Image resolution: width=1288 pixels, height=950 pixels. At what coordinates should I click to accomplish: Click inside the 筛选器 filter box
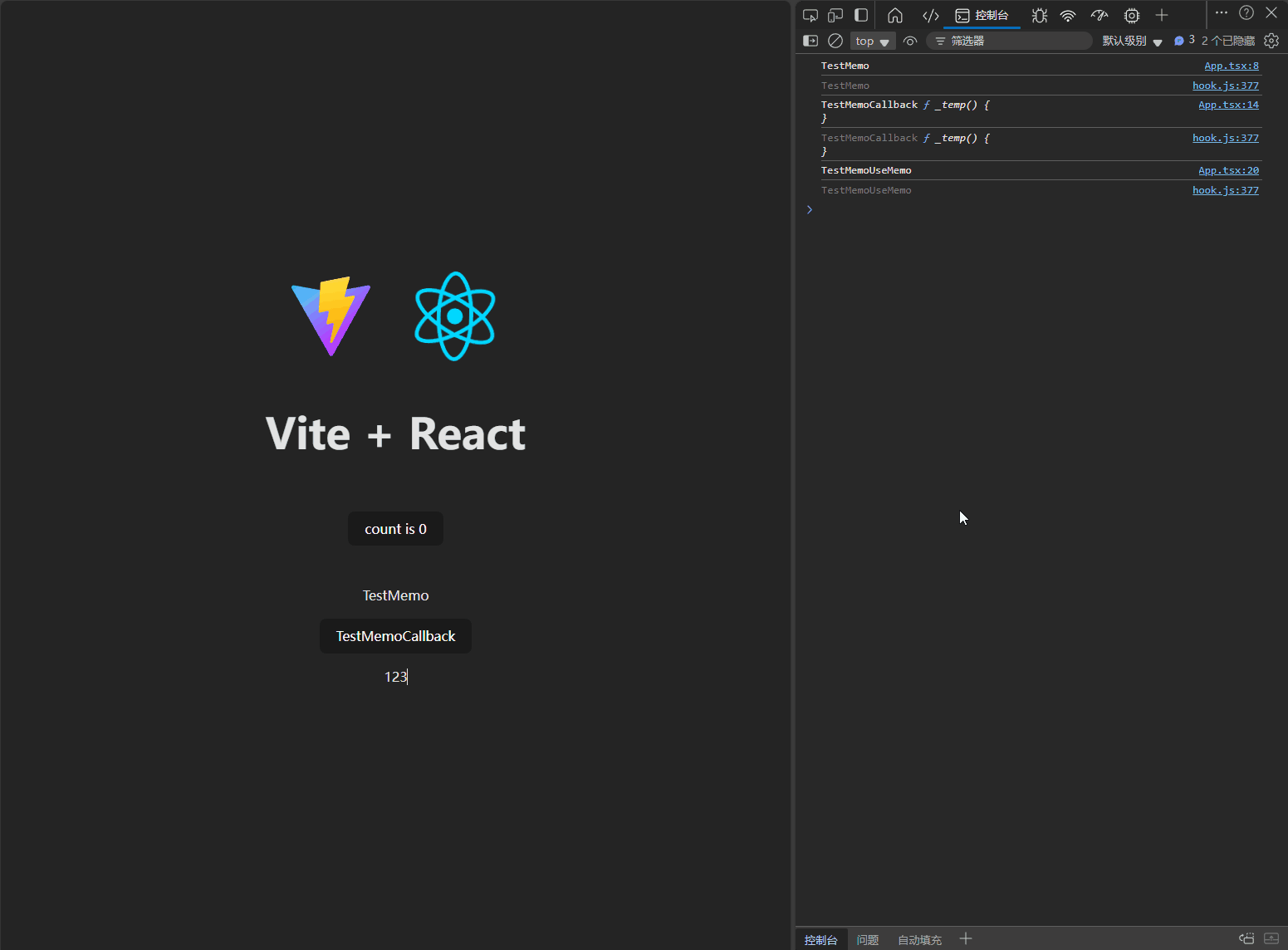(x=1009, y=40)
